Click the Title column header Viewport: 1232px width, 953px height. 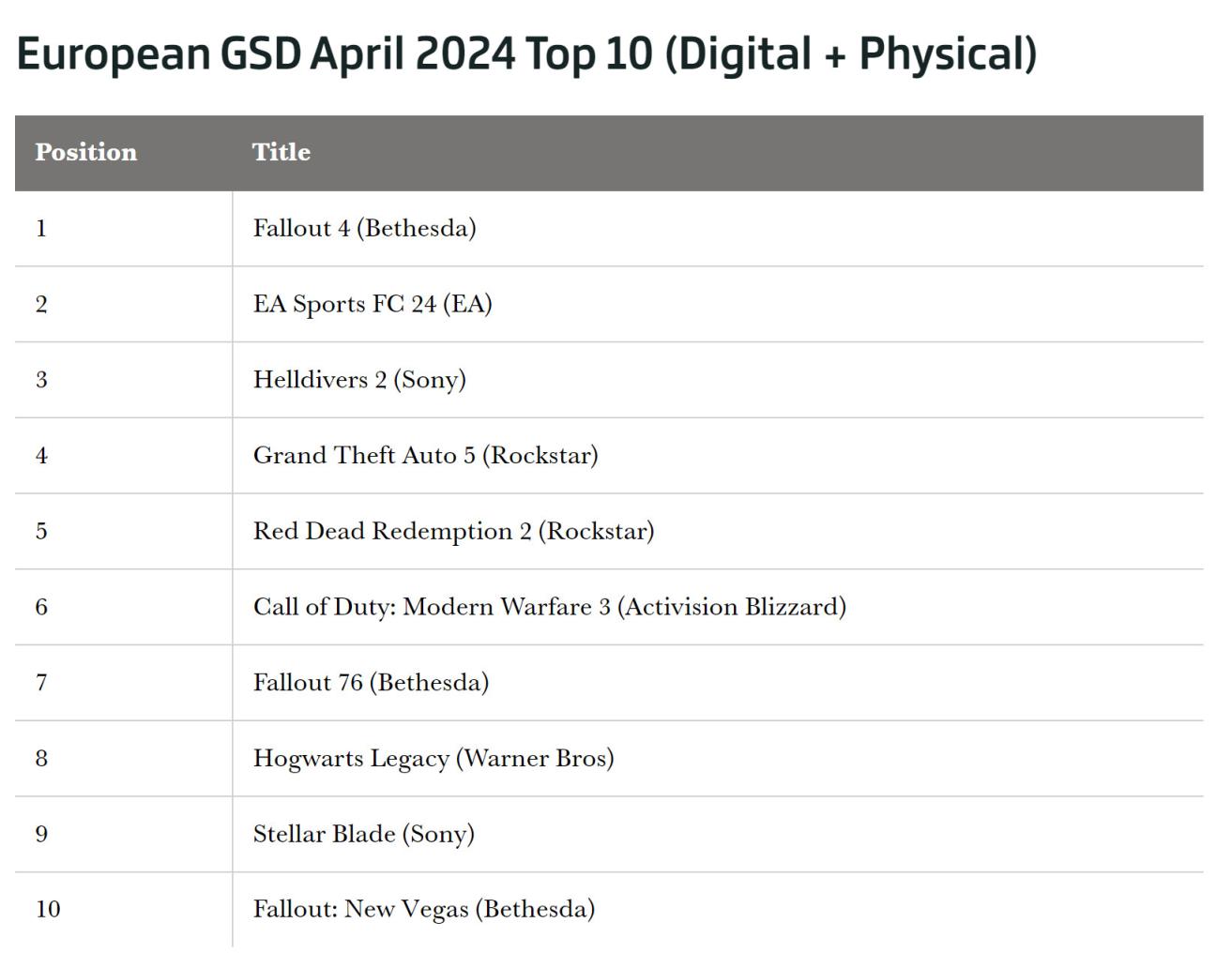[x=281, y=152]
